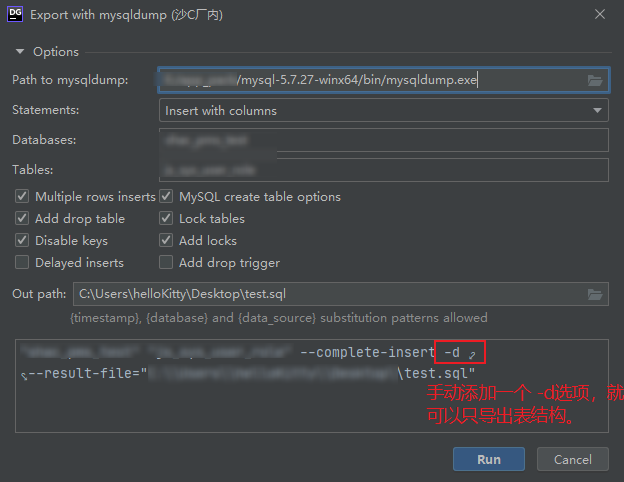
Task: Click the substitution patterns allowed hint text
Action: tap(279, 318)
